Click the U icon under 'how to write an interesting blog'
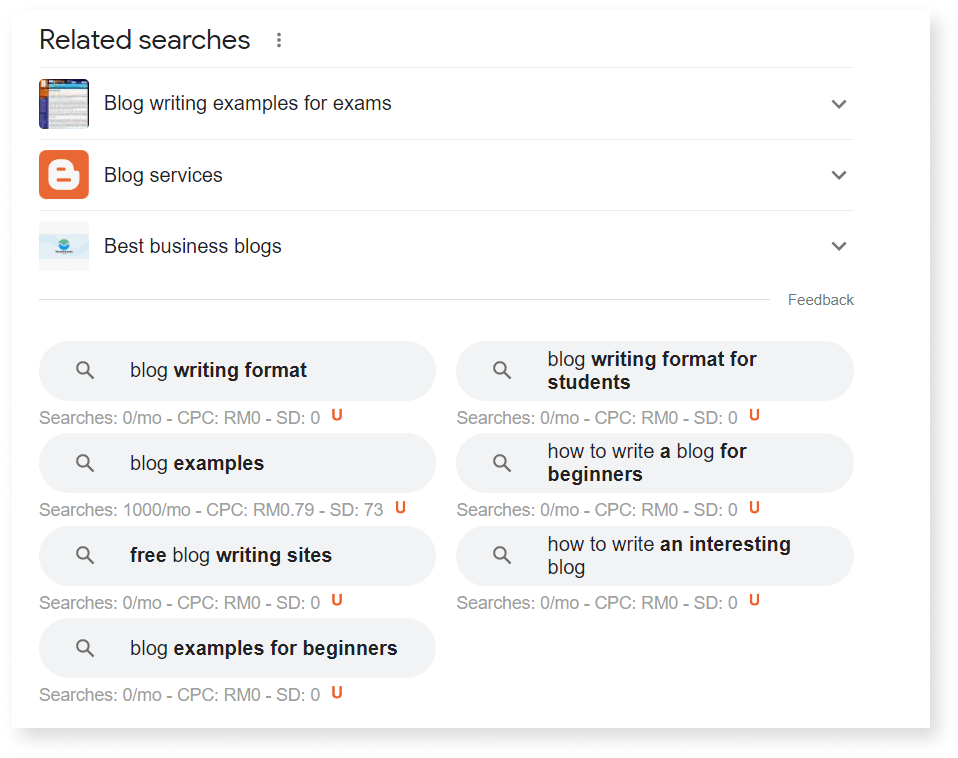The image size is (958, 758). pos(754,600)
